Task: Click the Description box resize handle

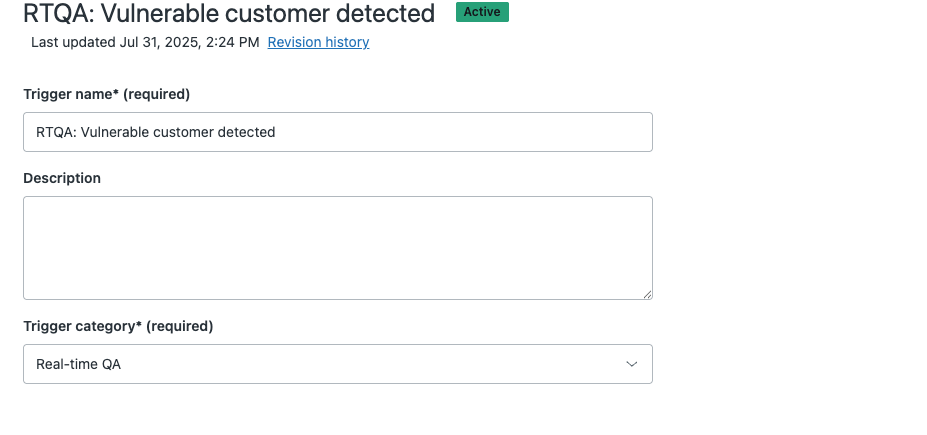Action: coord(647,293)
